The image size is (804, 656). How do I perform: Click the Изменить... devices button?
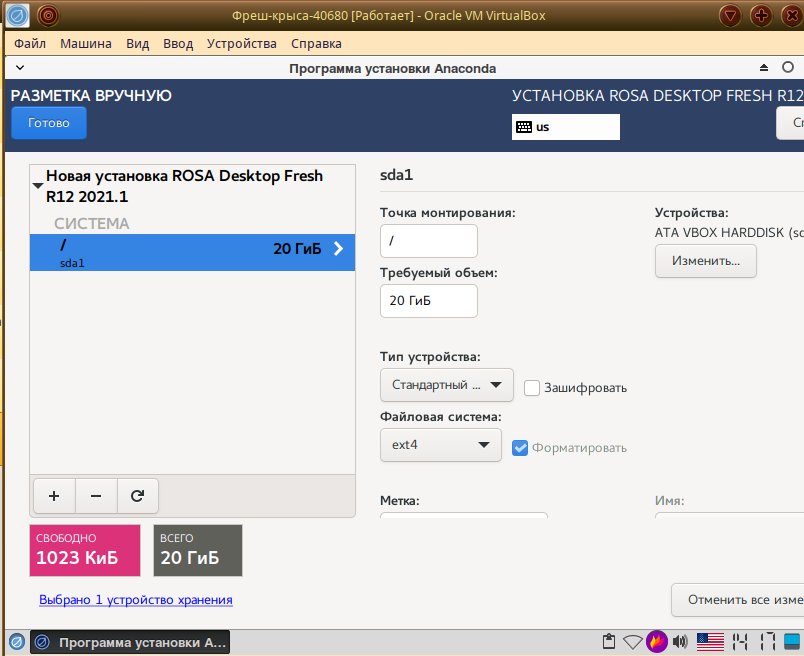705,261
